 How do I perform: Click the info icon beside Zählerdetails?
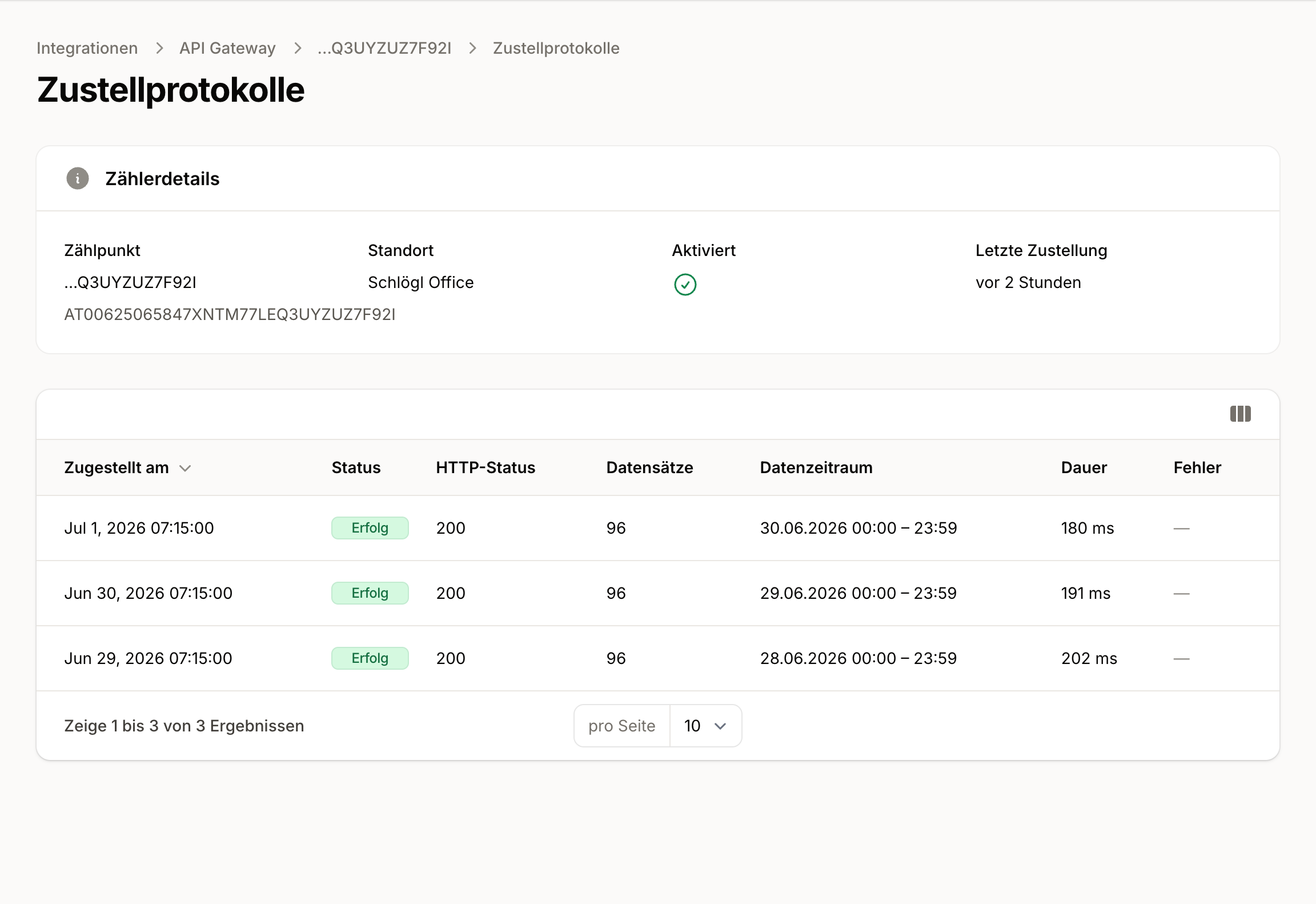pyautogui.click(x=78, y=178)
